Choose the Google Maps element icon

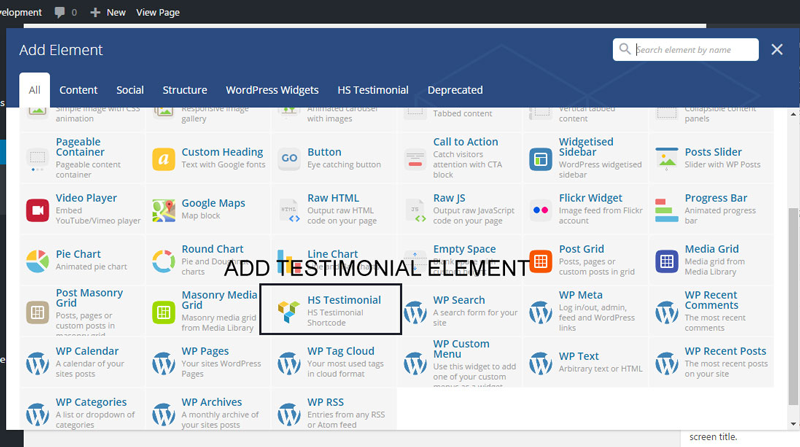pyautogui.click(x=163, y=210)
